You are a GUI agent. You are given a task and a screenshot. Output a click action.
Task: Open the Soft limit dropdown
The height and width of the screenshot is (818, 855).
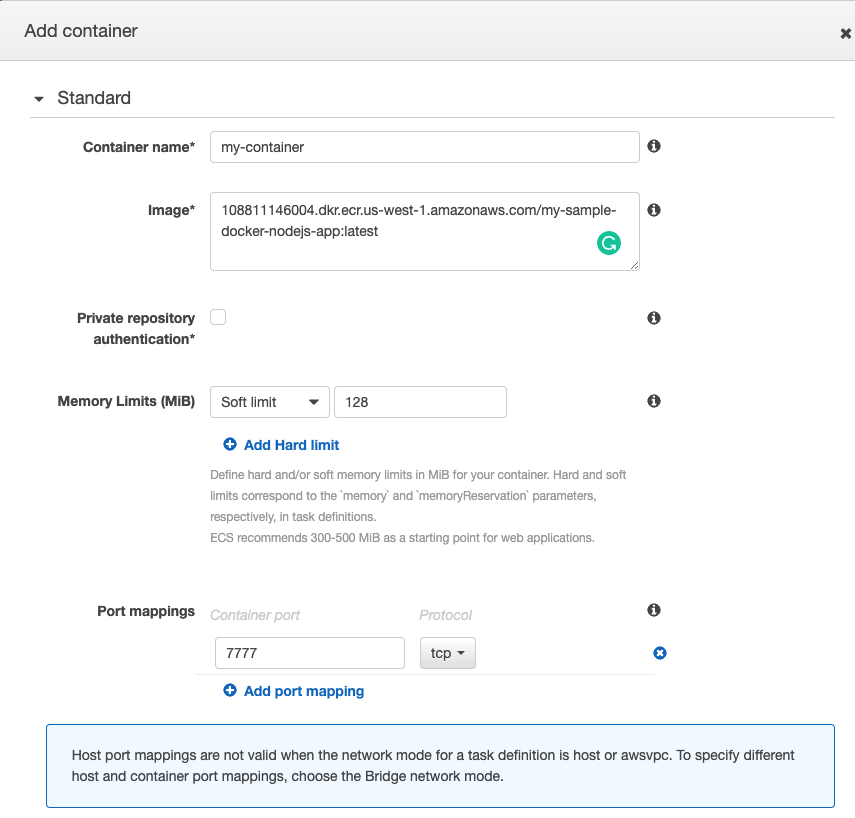pyautogui.click(x=269, y=401)
